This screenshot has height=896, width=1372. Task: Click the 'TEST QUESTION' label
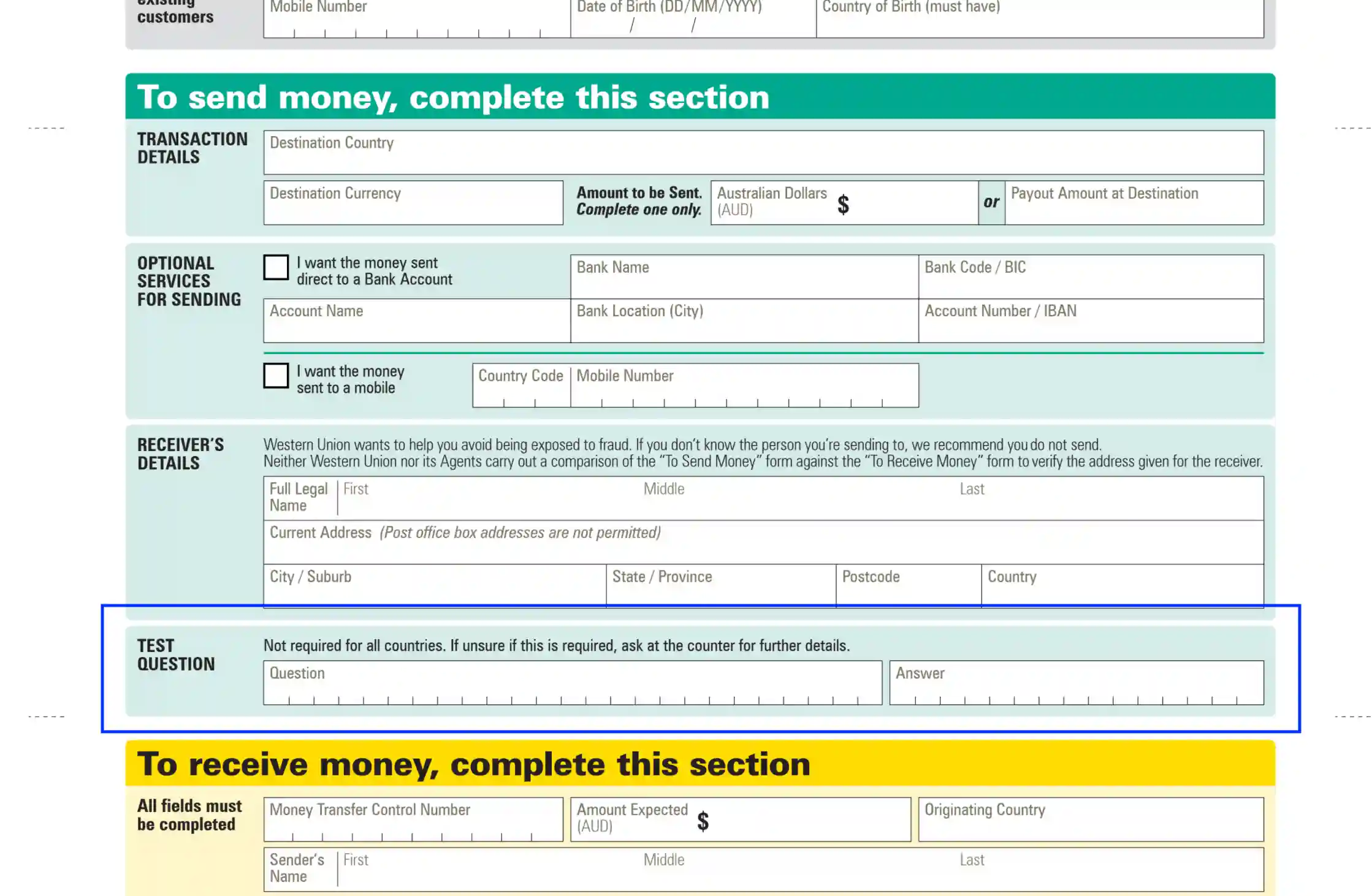click(x=176, y=655)
